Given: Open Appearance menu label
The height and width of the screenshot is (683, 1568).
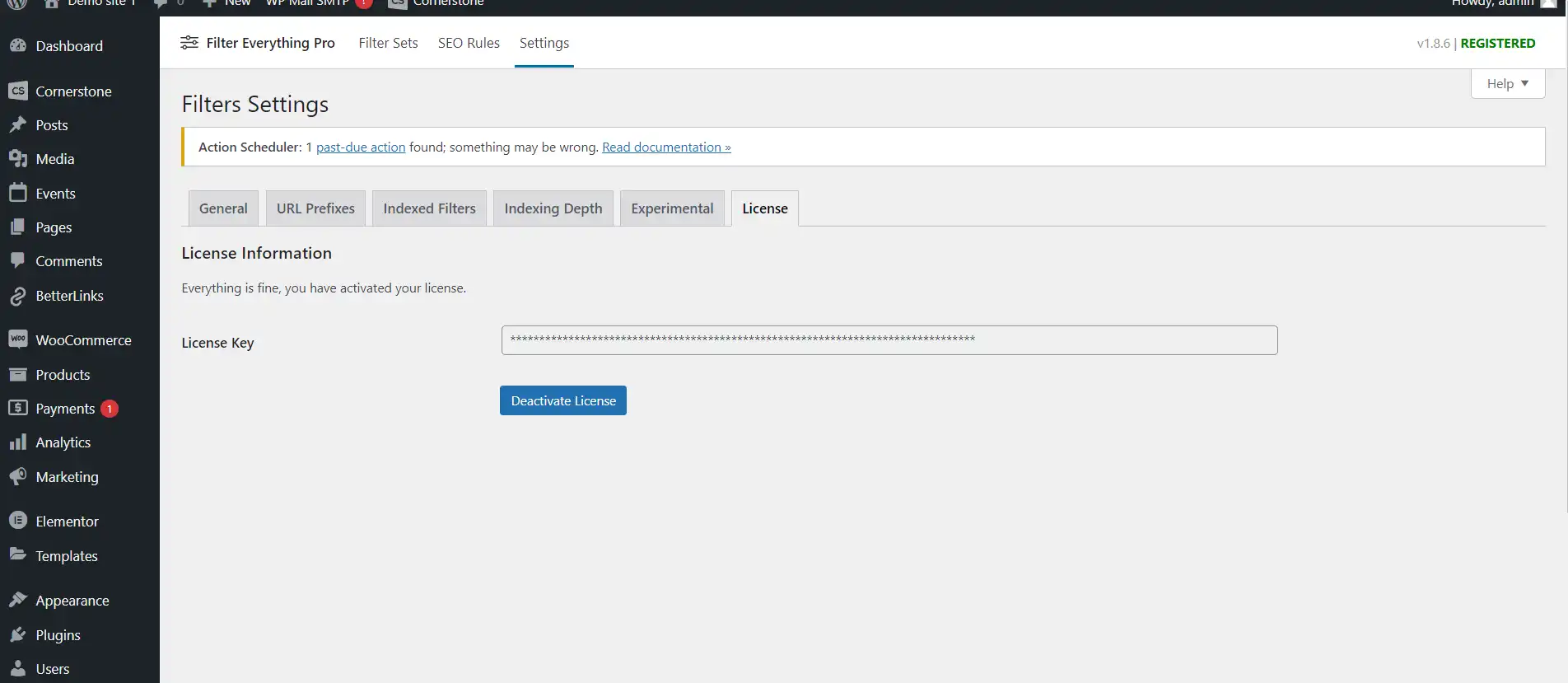Looking at the screenshot, I should click(x=72, y=601).
